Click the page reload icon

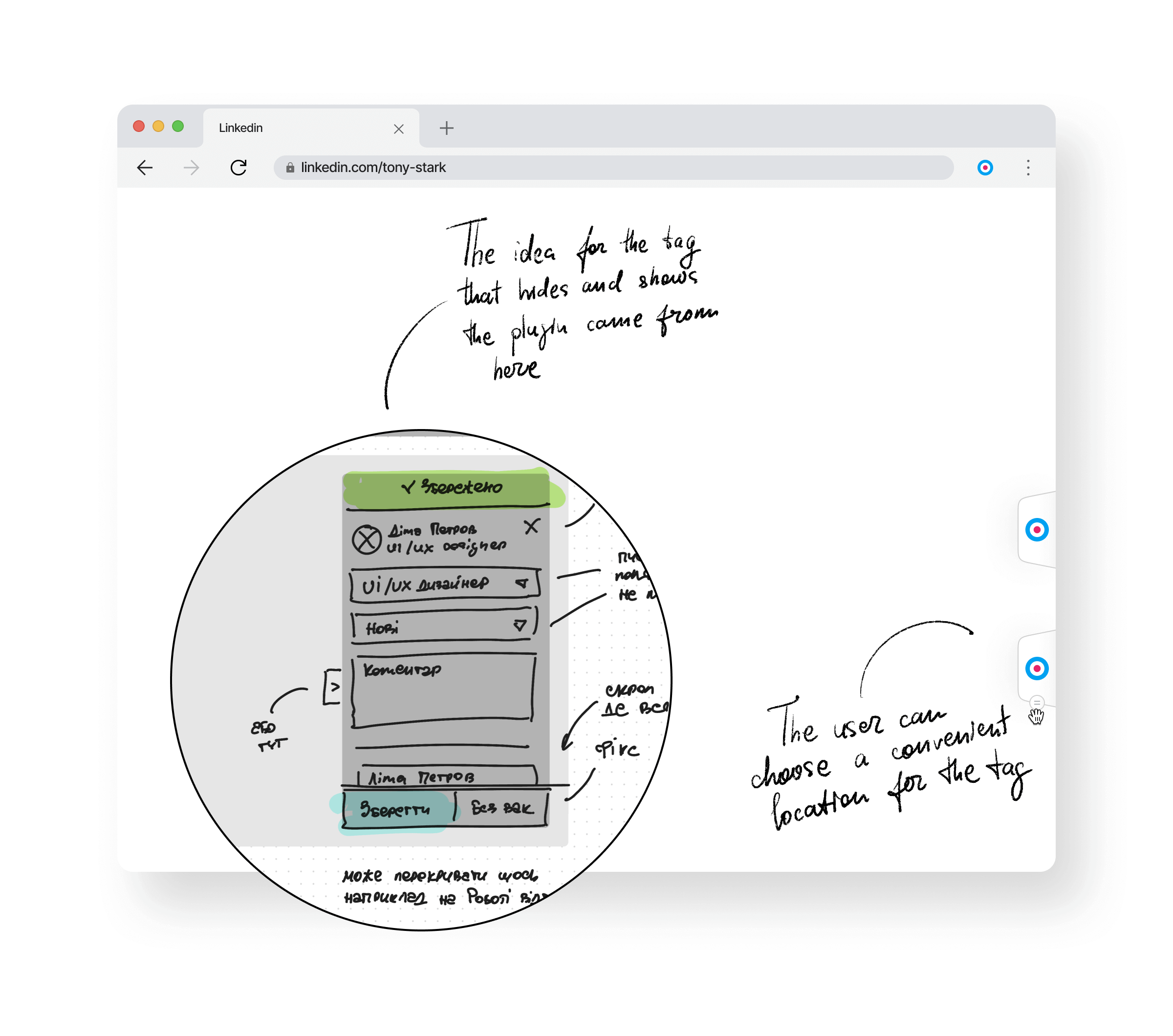239,167
